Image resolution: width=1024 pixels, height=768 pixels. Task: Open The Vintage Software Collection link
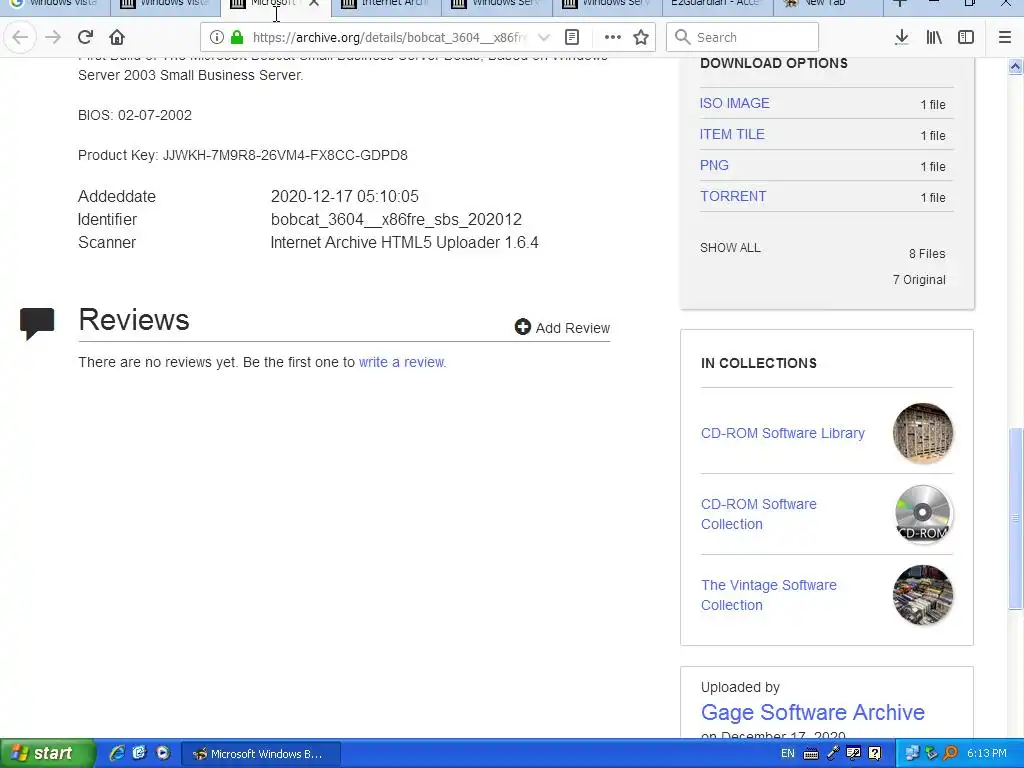tap(769, 595)
